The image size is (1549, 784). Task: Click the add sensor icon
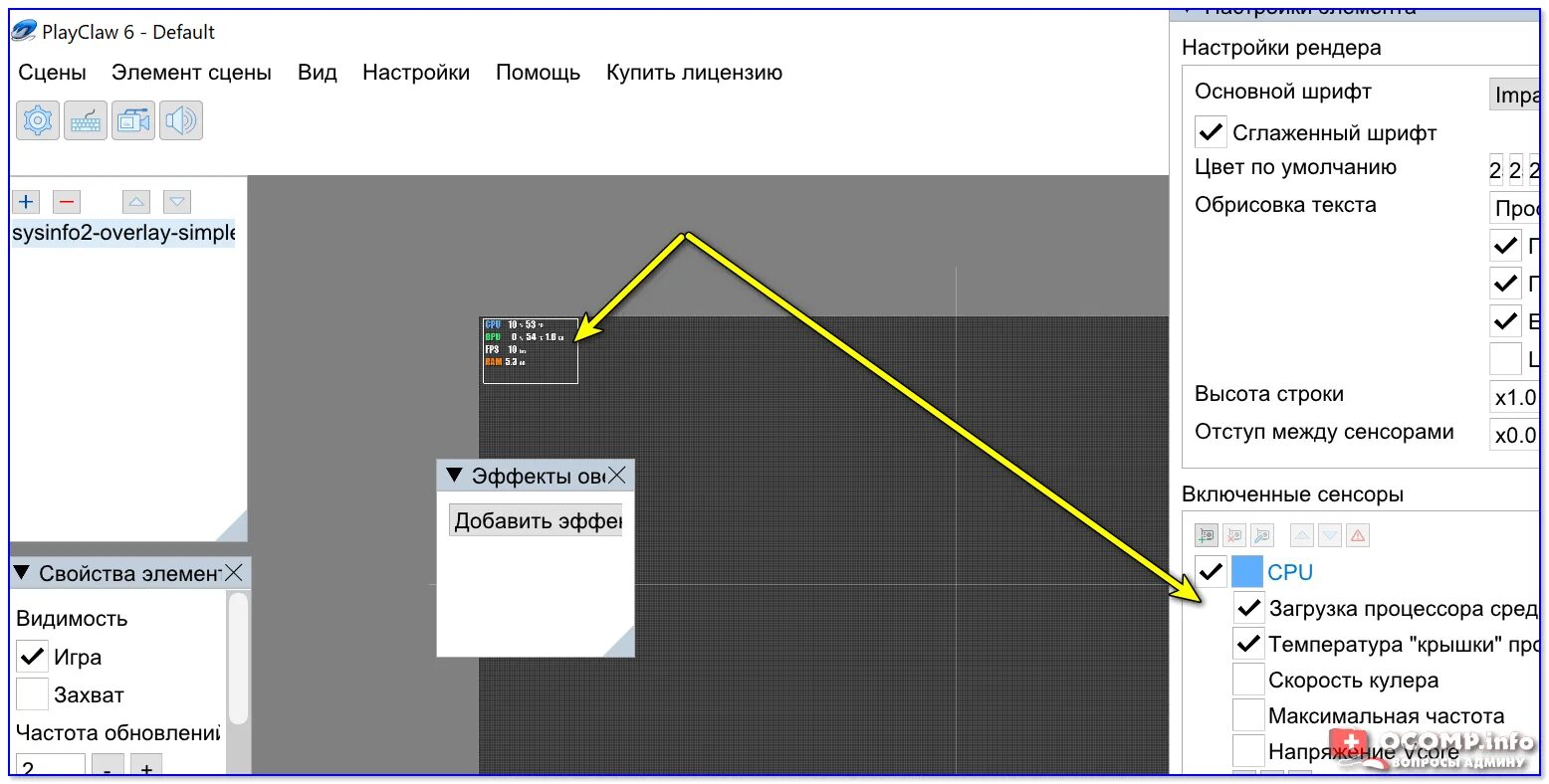click(1207, 535)
